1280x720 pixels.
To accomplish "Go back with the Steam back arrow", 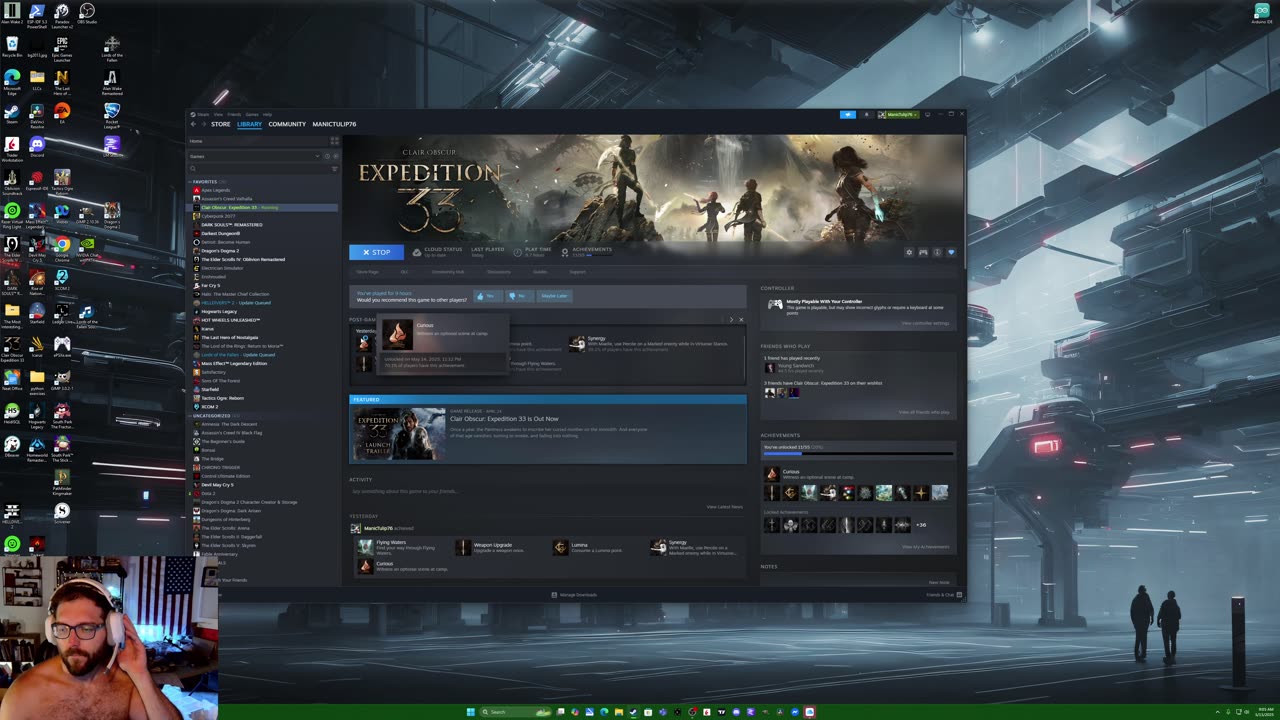I will pyautogui.click(x=193, y=124).
